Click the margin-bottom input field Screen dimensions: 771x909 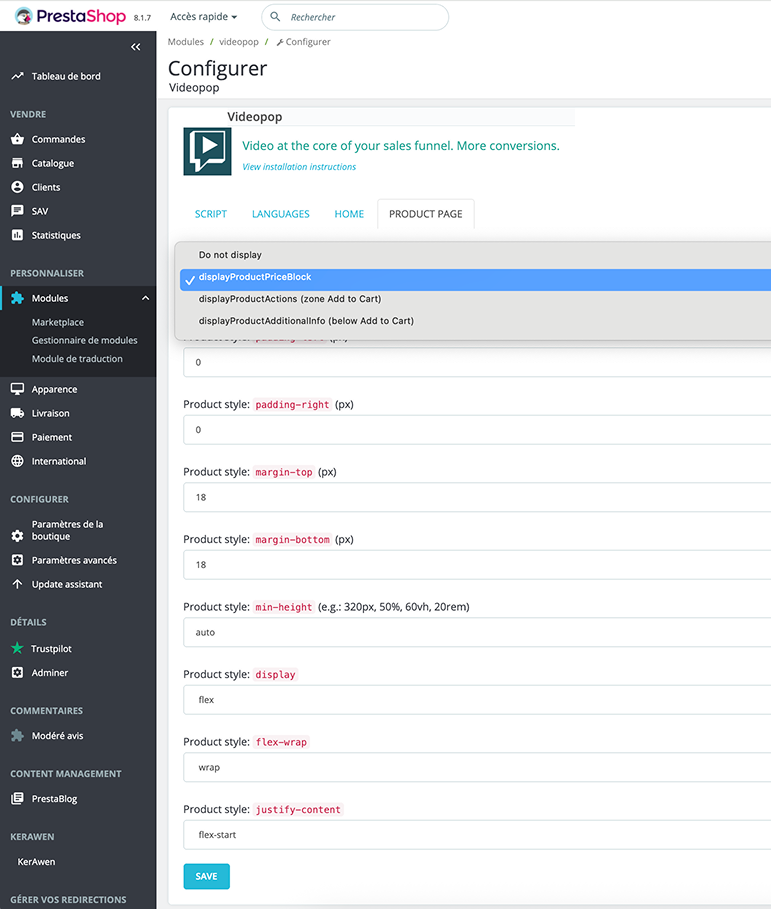tap(477, 565)
